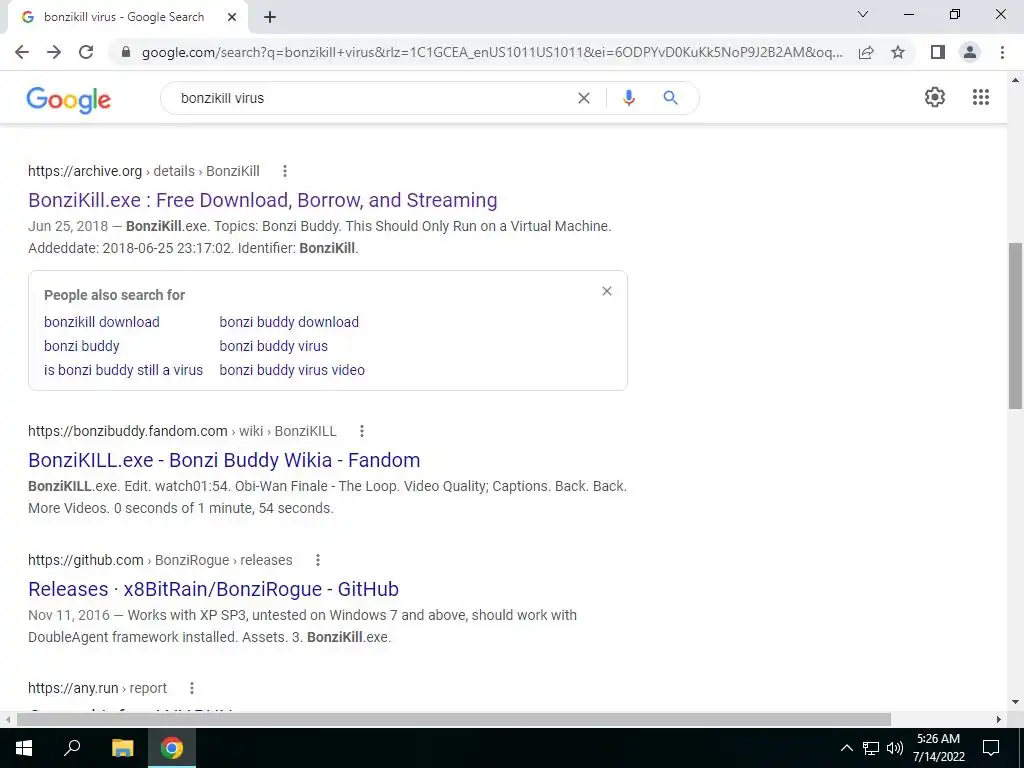The image size is (1024, 768).
Task: Click the any.run report breadcrumb URL
Action: pyautogui.click(x=97, y=688)
